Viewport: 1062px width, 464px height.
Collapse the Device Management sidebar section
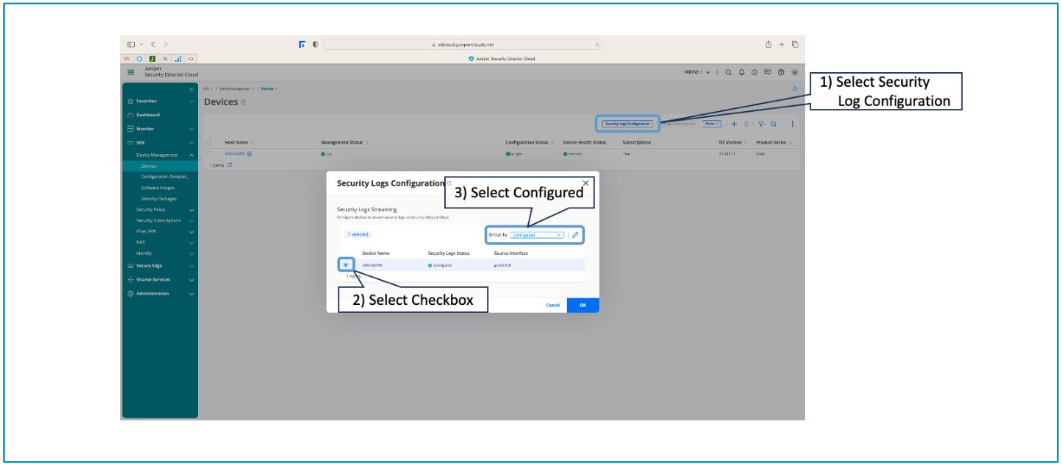click(191, 155)
